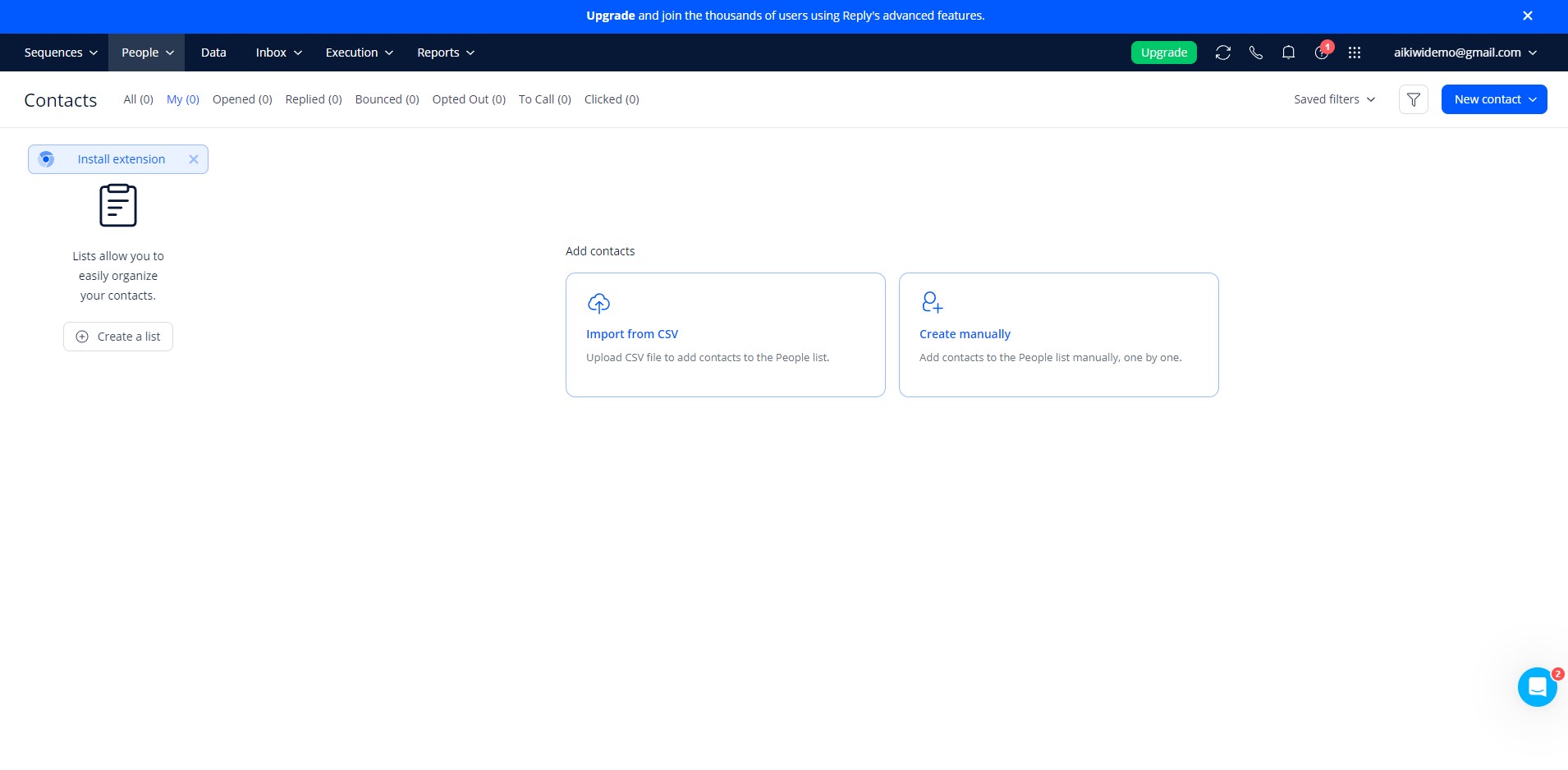Choose the Import from CSV card
The height and width of the screenshot is (770, 1568).
tap(725, 335)
